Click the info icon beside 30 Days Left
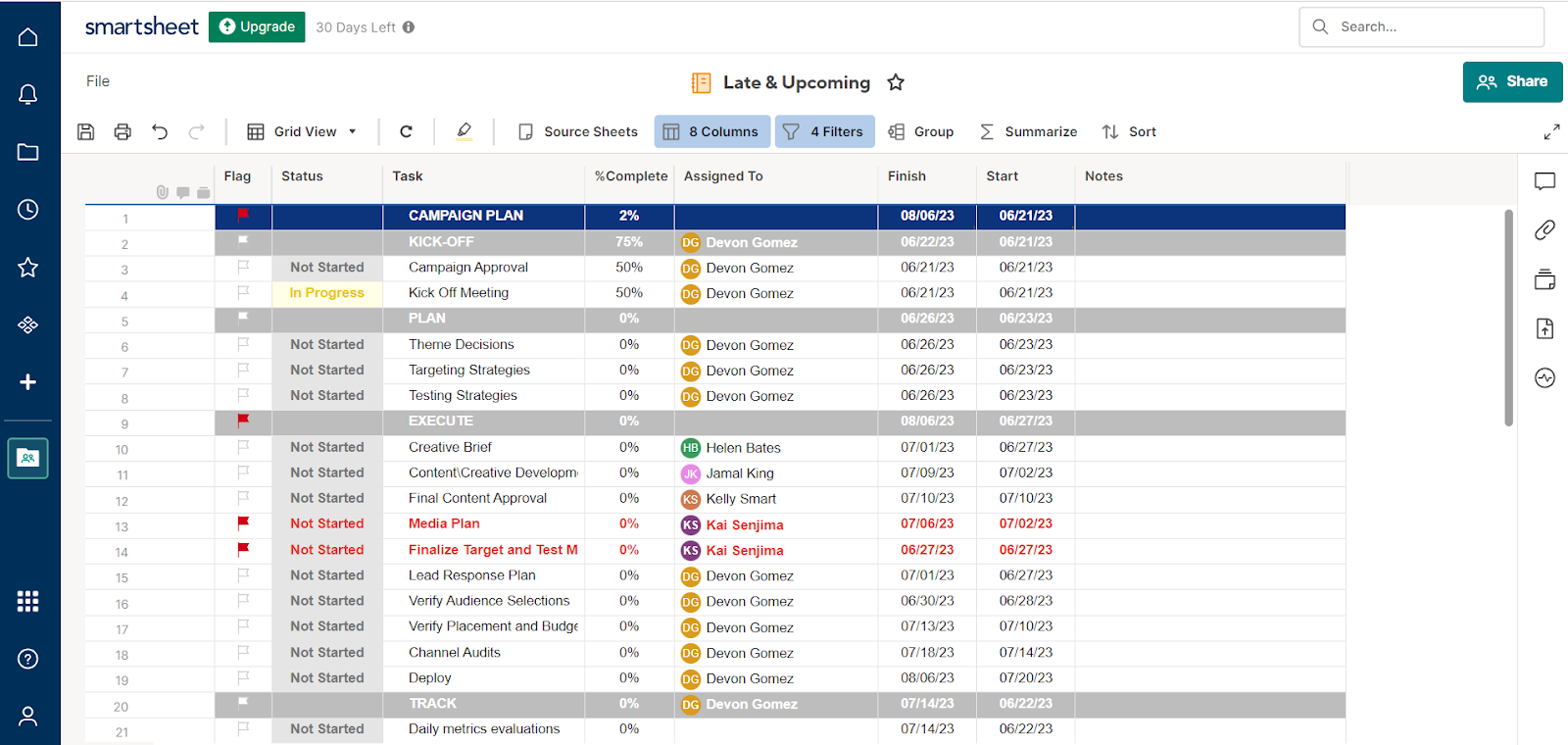This screenshot has width=1568, height=745. coord(409,27)
